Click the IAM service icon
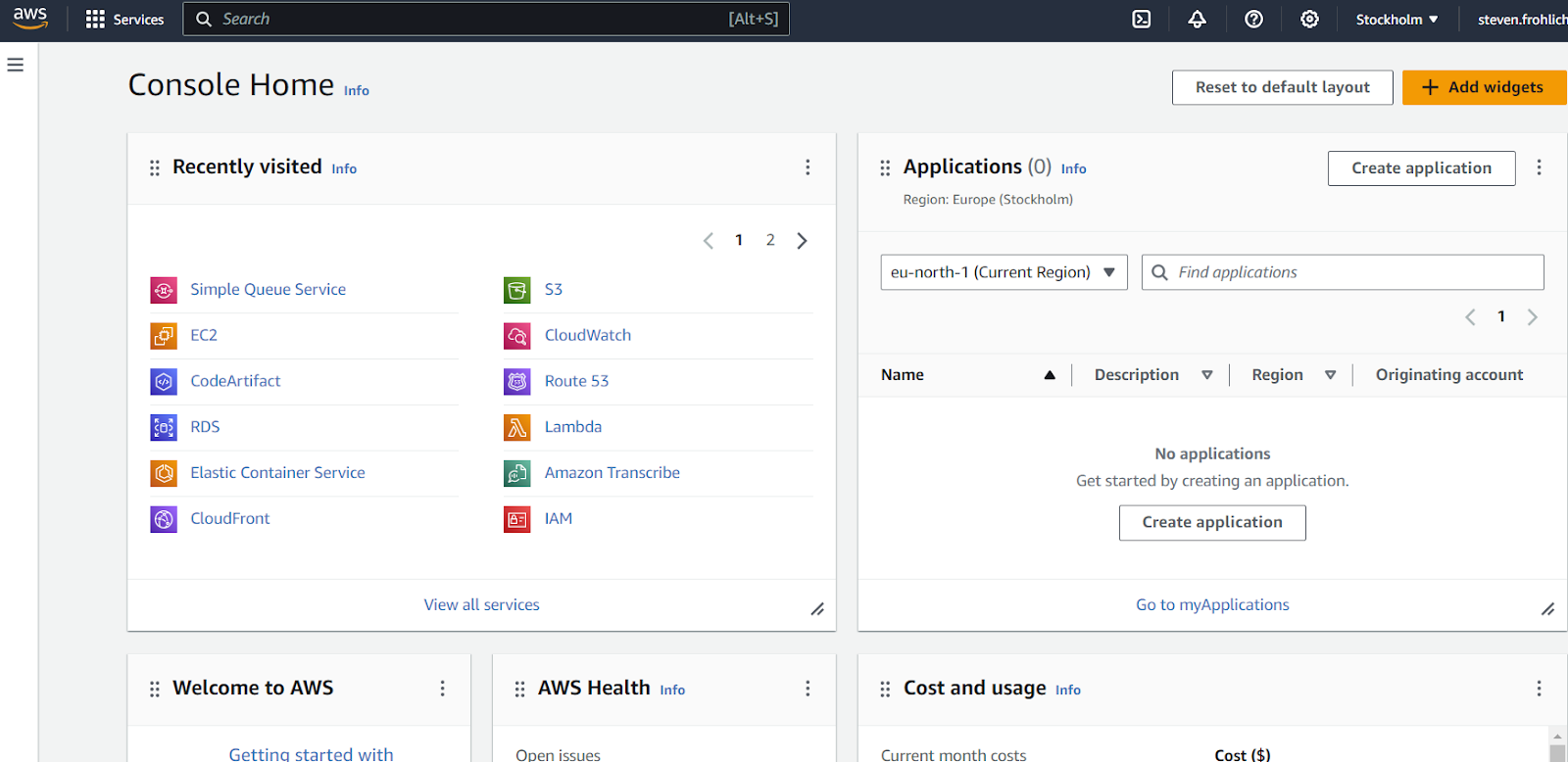1568x762 pixels. (517, 519)
